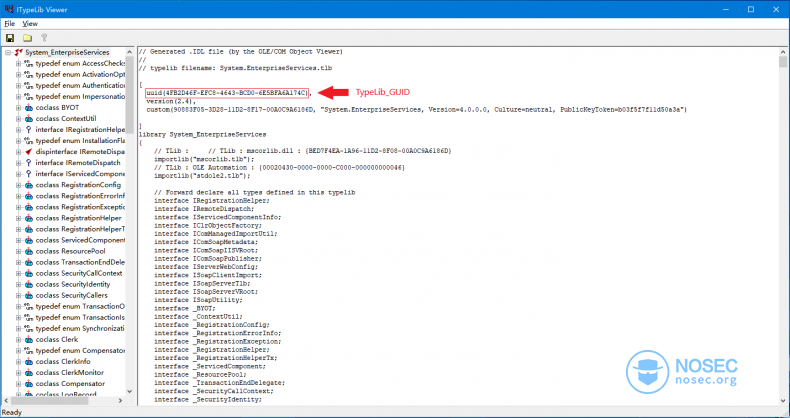
Task: Select the coclass BYOT tree label
Action: pyautogui.click(x=57, y=108)
